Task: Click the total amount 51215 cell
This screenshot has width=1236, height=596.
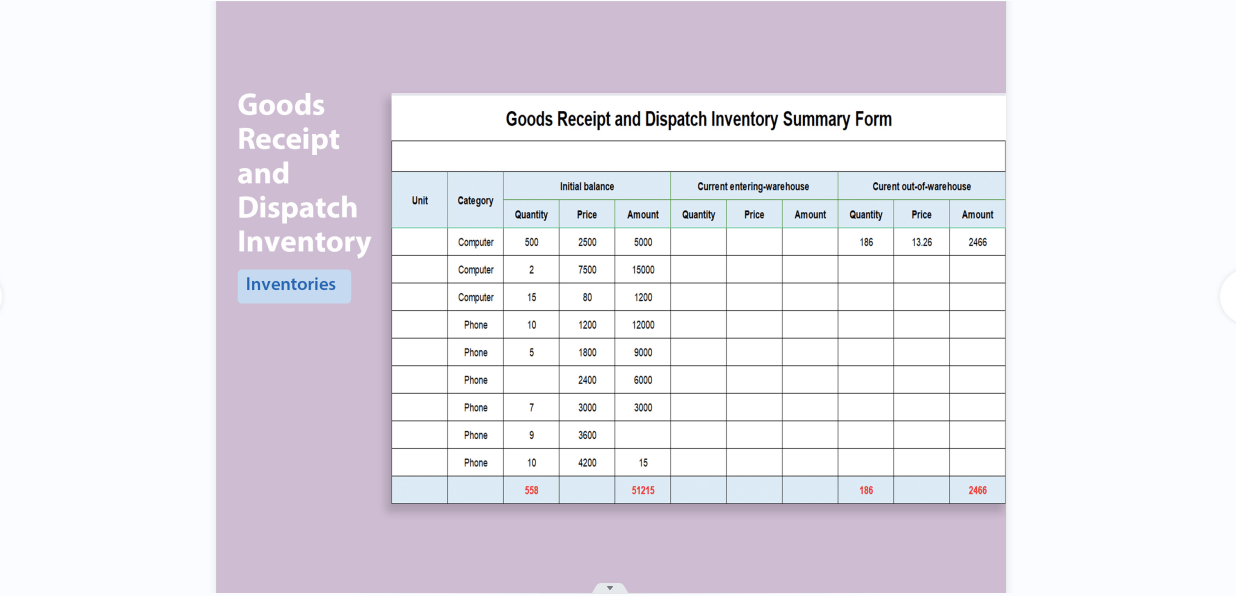Action: tap(642, 490)
